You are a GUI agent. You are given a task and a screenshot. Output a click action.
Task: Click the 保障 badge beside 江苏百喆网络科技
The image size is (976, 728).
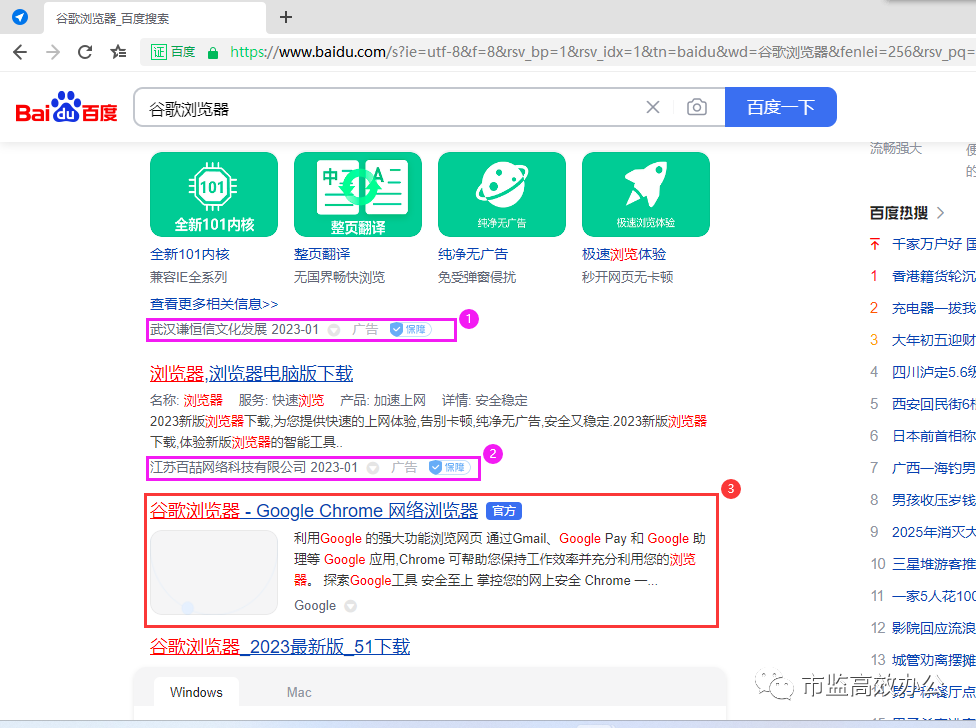pyautogui.click(x=449, y=467)
